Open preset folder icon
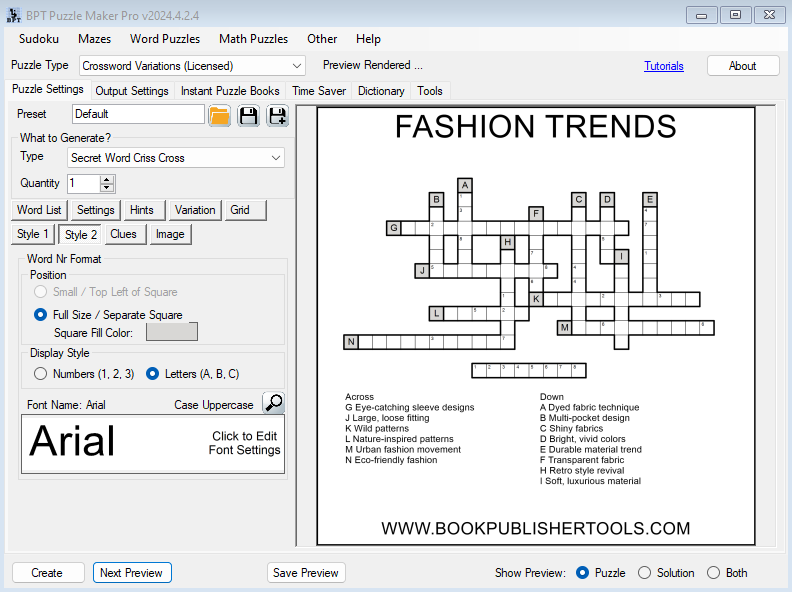Viewport: 792px width, 592px height. click(x=220, y=115)
